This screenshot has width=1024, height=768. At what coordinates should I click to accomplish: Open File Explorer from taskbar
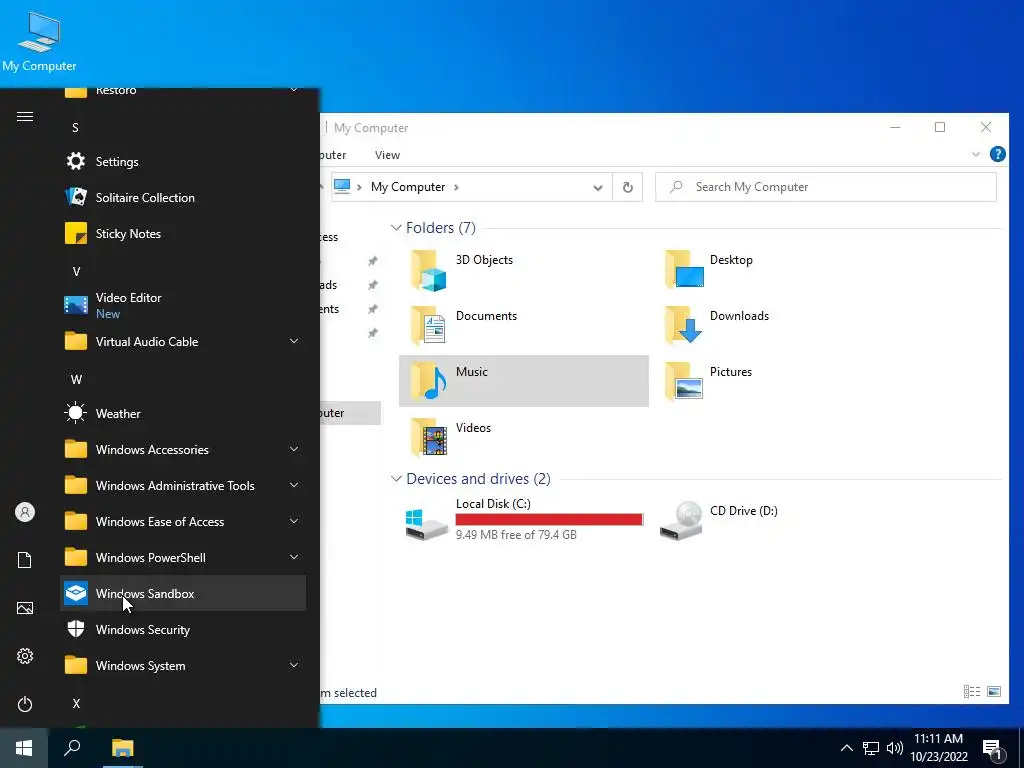(122, 748)
